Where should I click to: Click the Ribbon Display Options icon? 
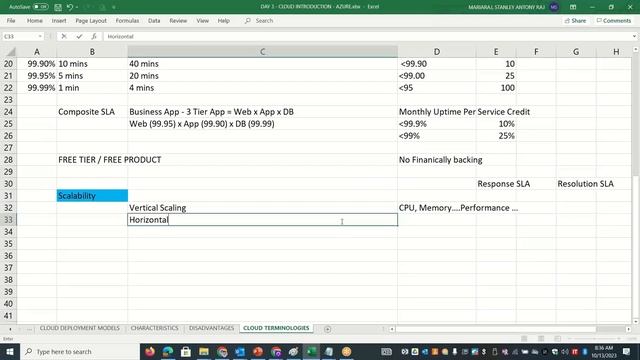(x=573, y=7)
